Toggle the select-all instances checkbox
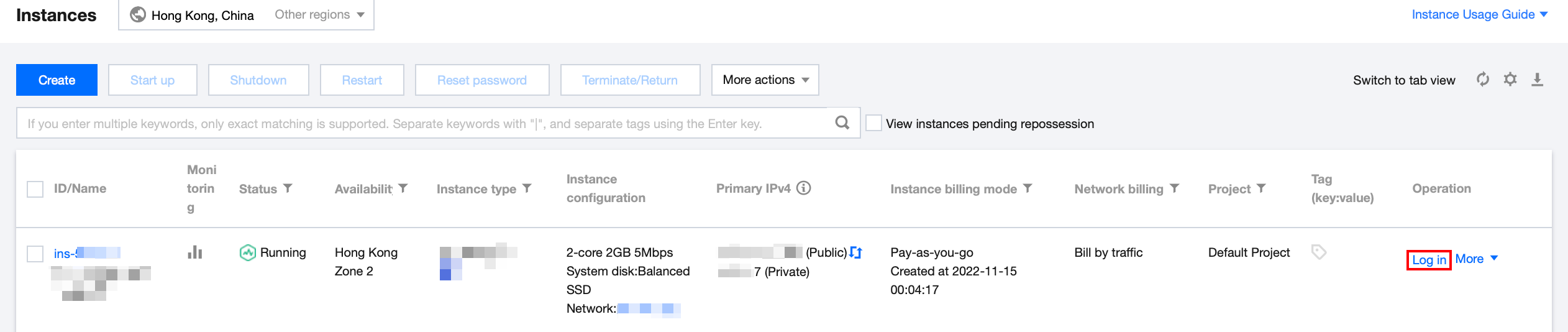Viewport: 1568px width, 332px height. point(35,189)
